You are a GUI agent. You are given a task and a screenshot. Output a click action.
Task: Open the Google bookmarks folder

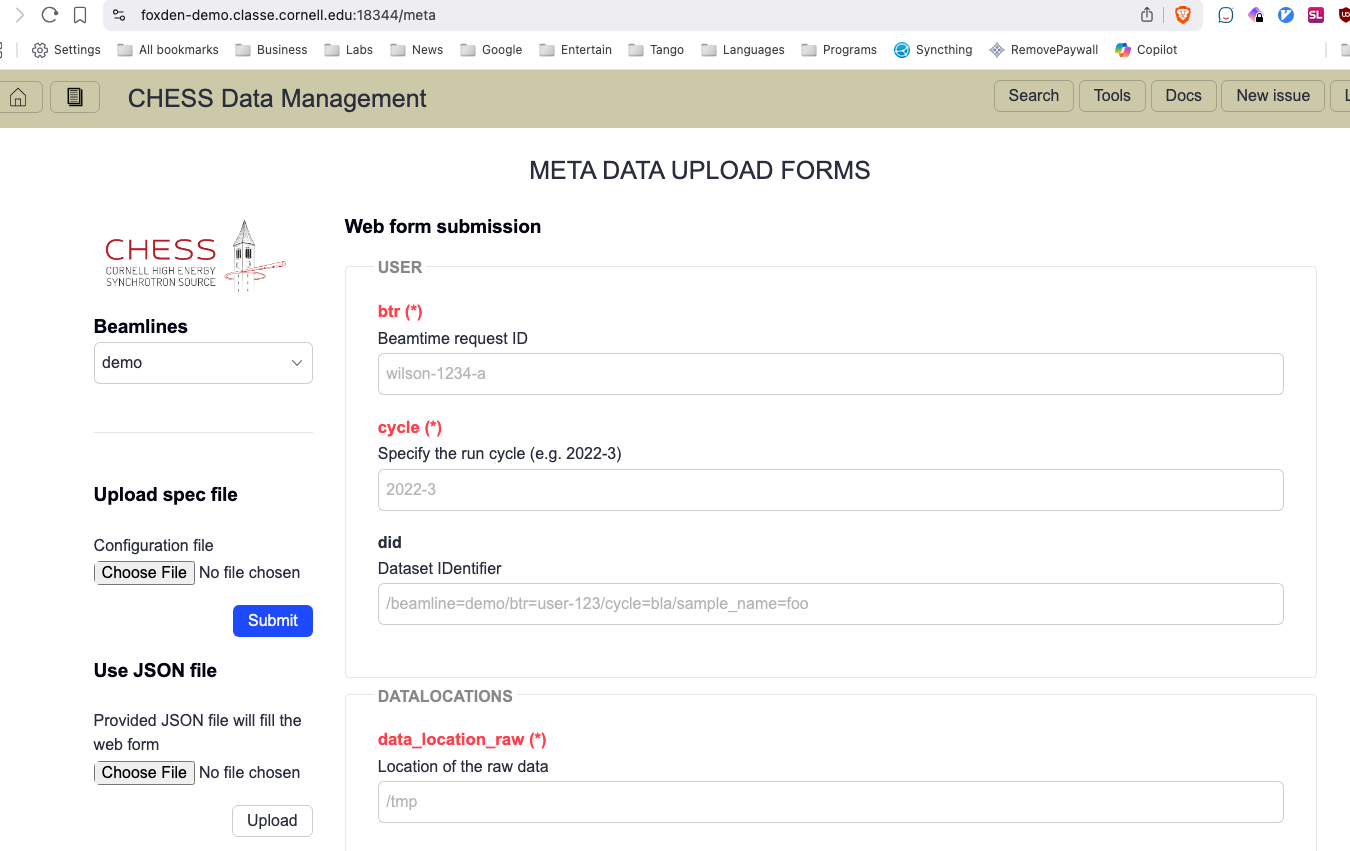(491, 50)
